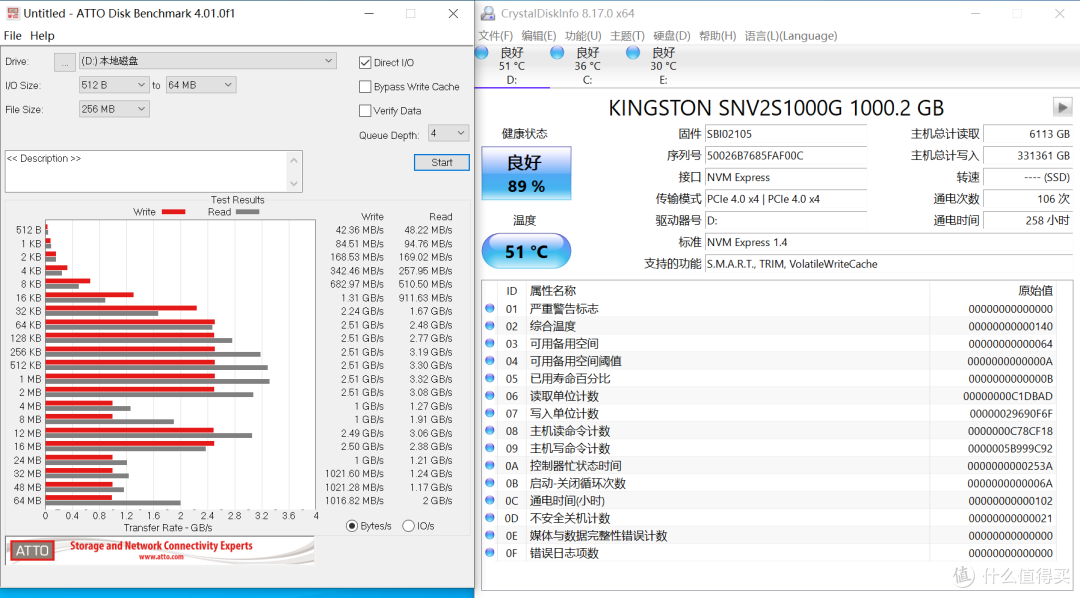The image size is (1080, 598).
Task: Click the status dot of attribute 0B
Action: (490, 482)
